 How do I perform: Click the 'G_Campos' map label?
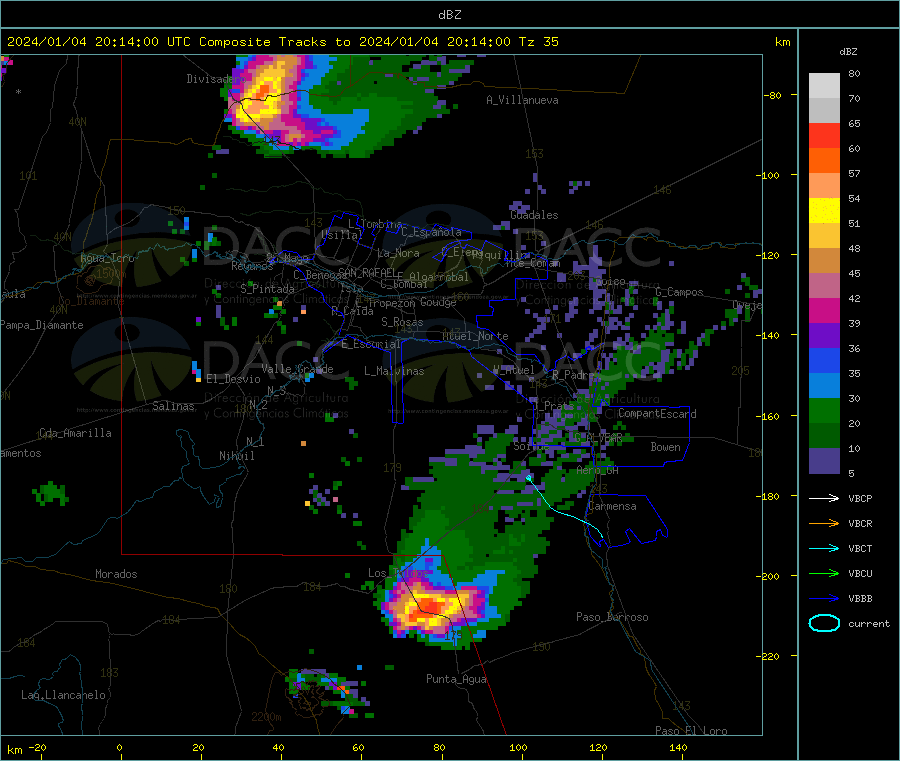(679, 292)
